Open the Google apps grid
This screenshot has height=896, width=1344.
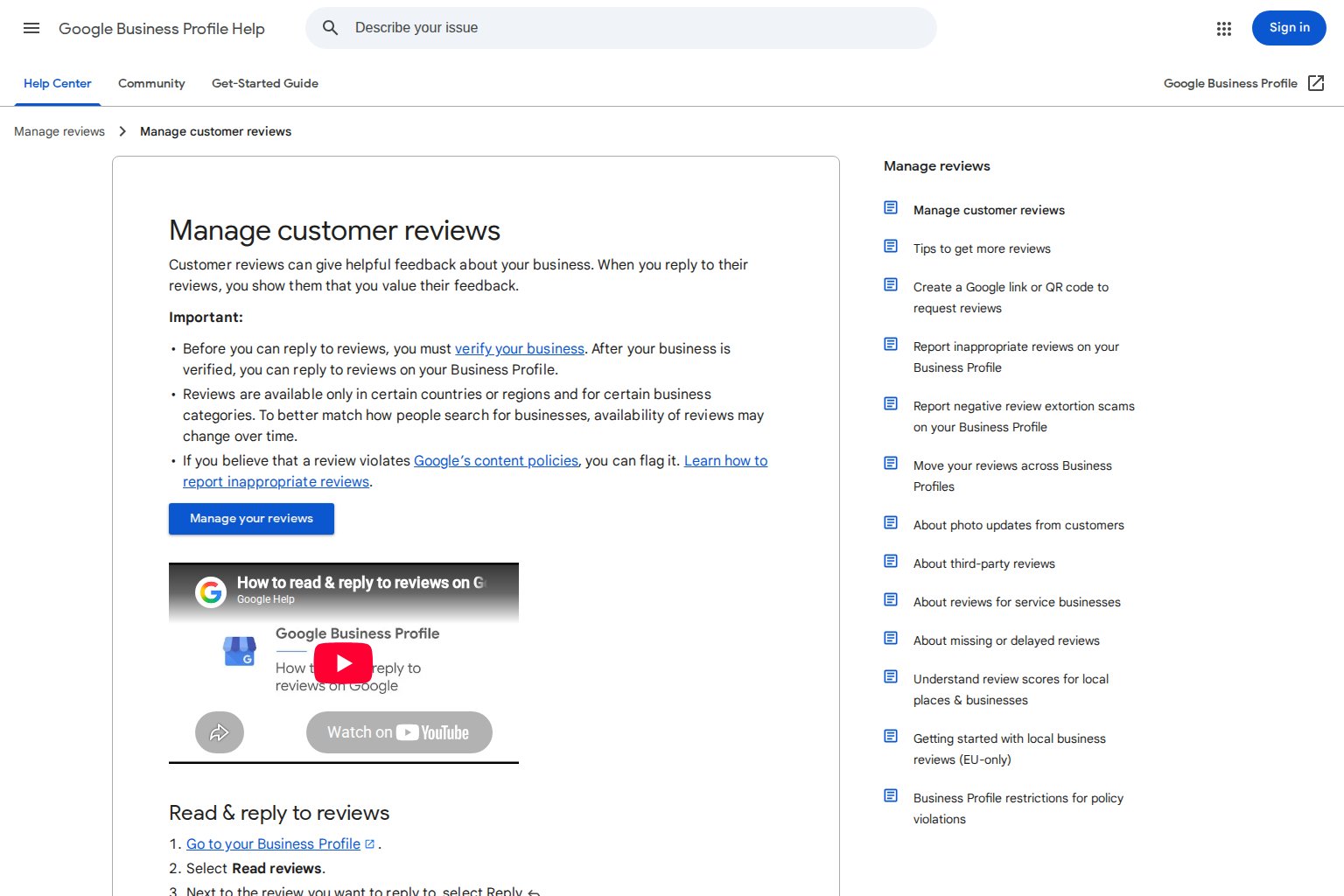[1224, 28]
